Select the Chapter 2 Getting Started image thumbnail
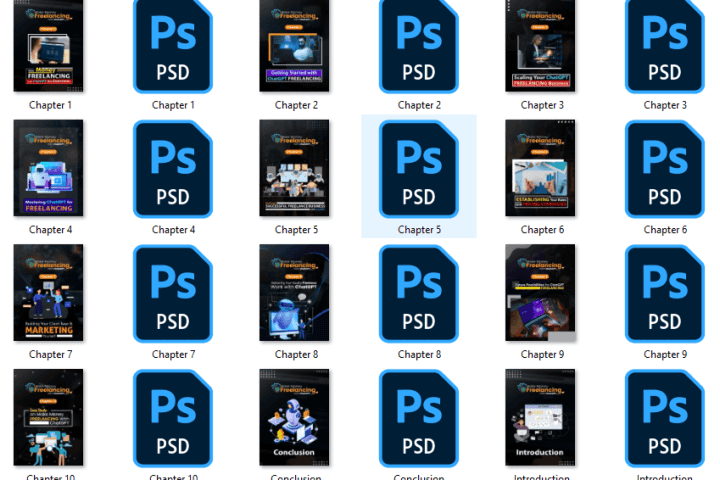Viewport: 720px width, 480px height. (294, 46)
